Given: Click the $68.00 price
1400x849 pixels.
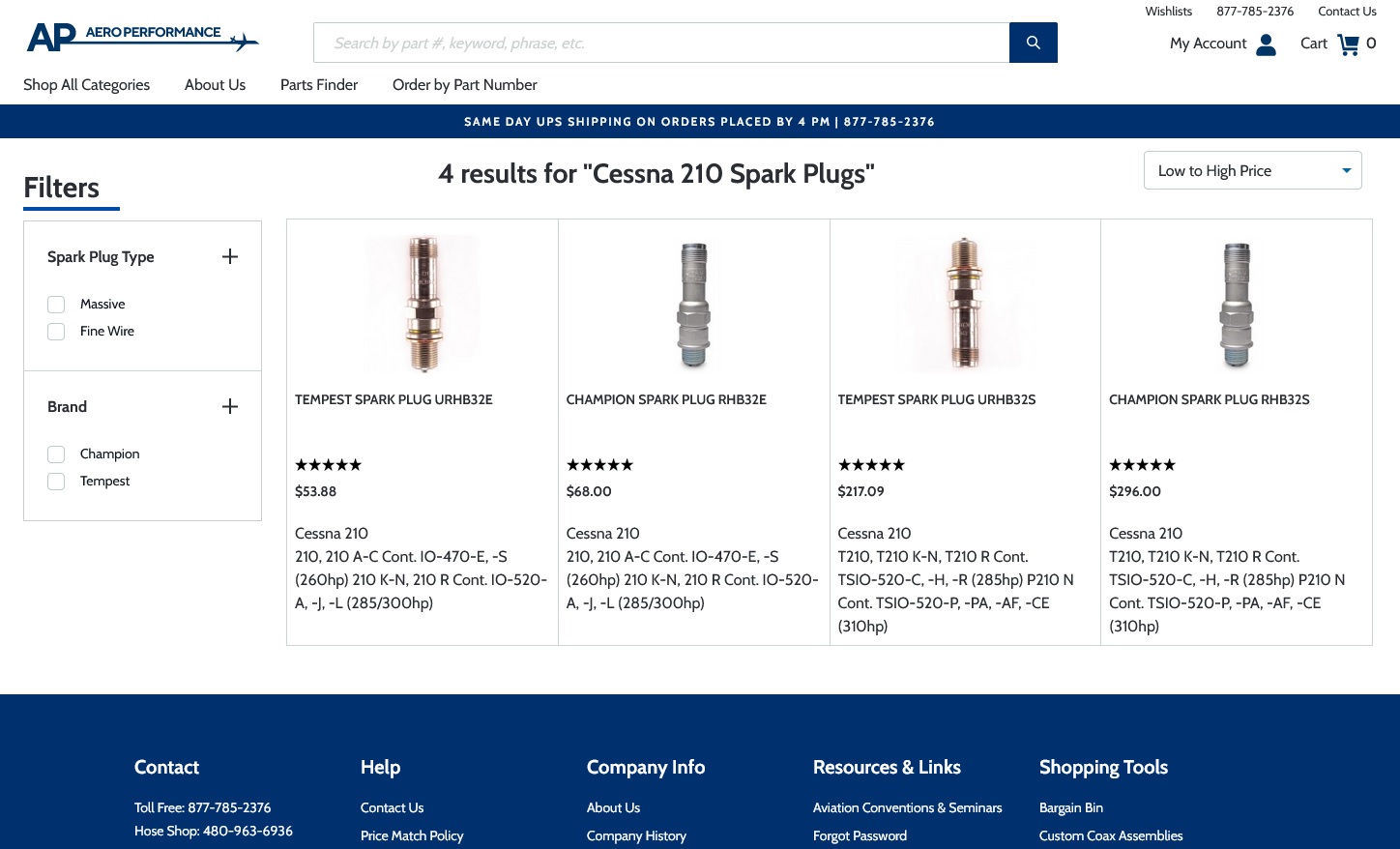Looking at the screenshot, I should coord(589,491).
